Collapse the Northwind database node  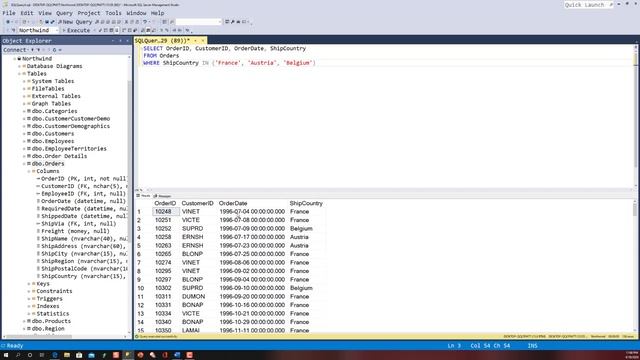15,59
